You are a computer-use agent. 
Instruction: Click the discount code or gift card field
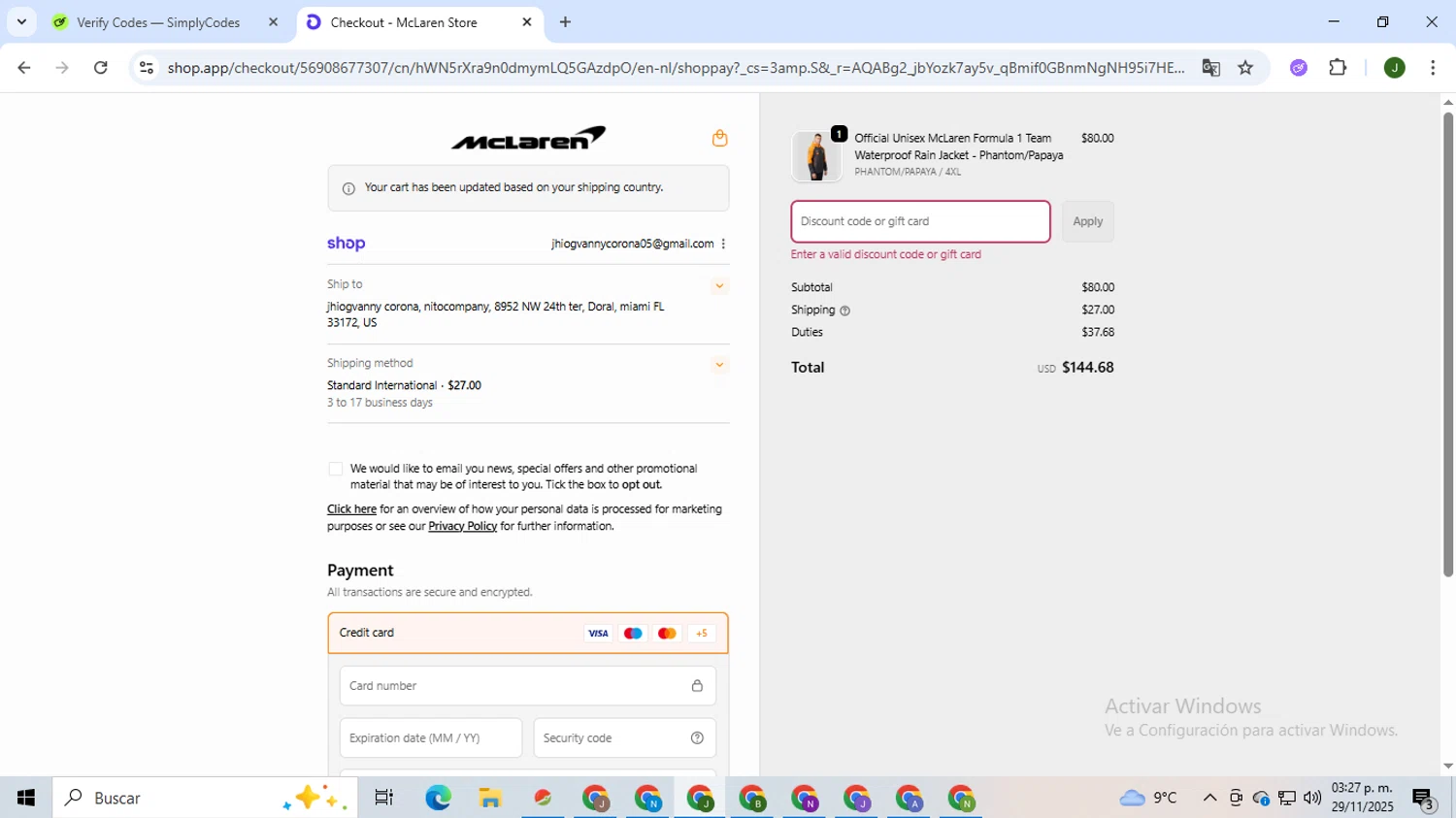[x=920, y=221]
